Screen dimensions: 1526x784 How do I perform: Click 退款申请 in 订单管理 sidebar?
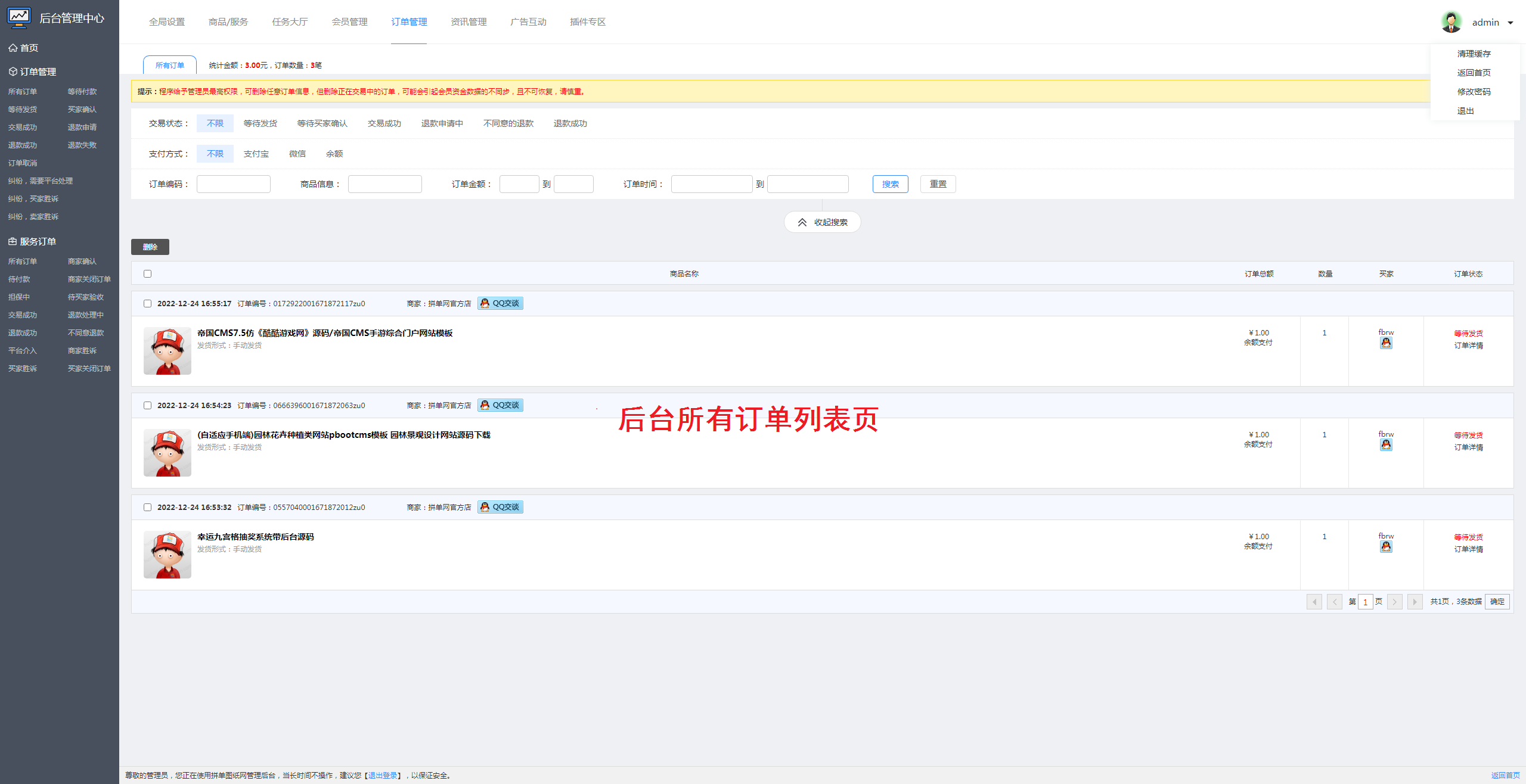(x=82, y=127)
